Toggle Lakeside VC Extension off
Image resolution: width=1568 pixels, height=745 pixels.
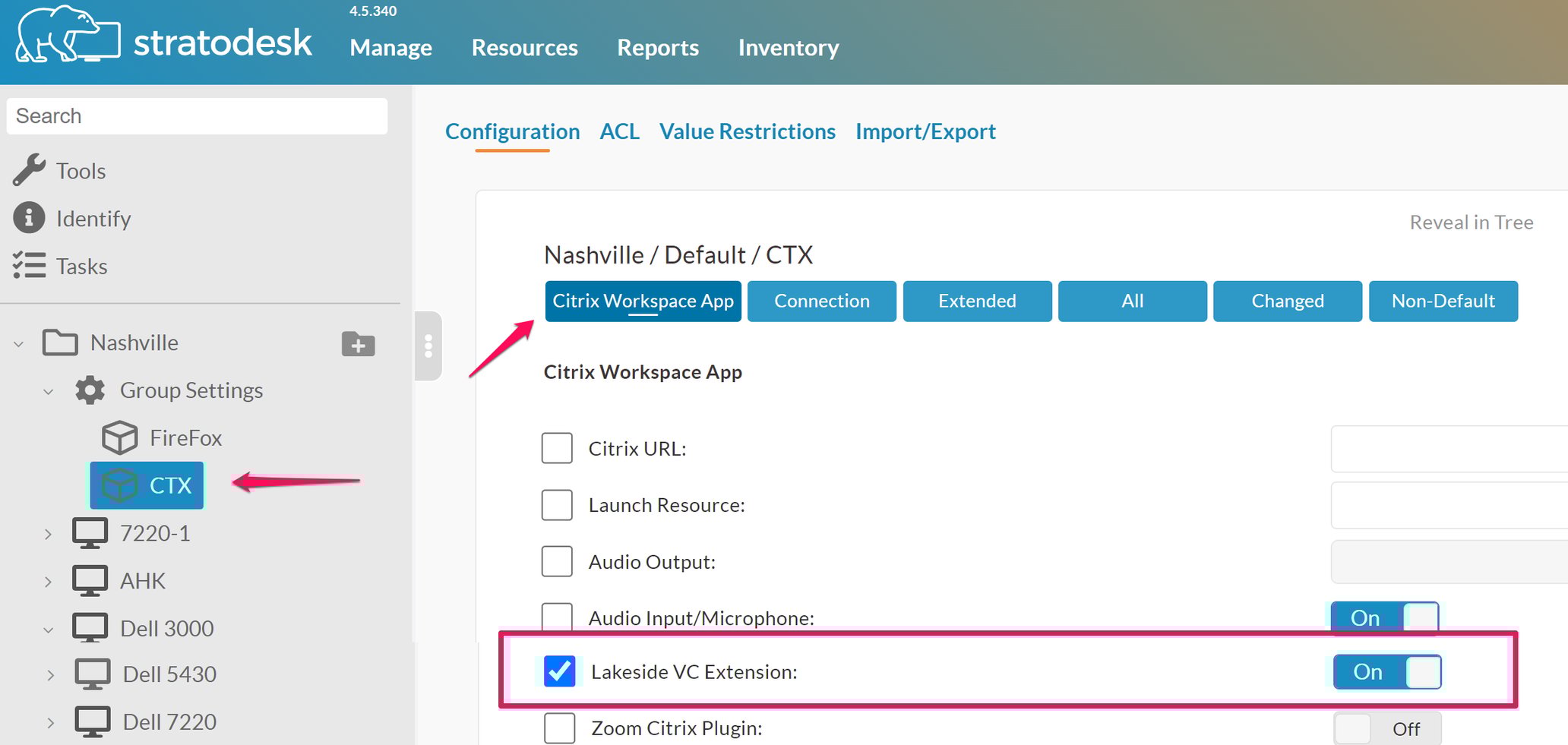pos(1386,671)
